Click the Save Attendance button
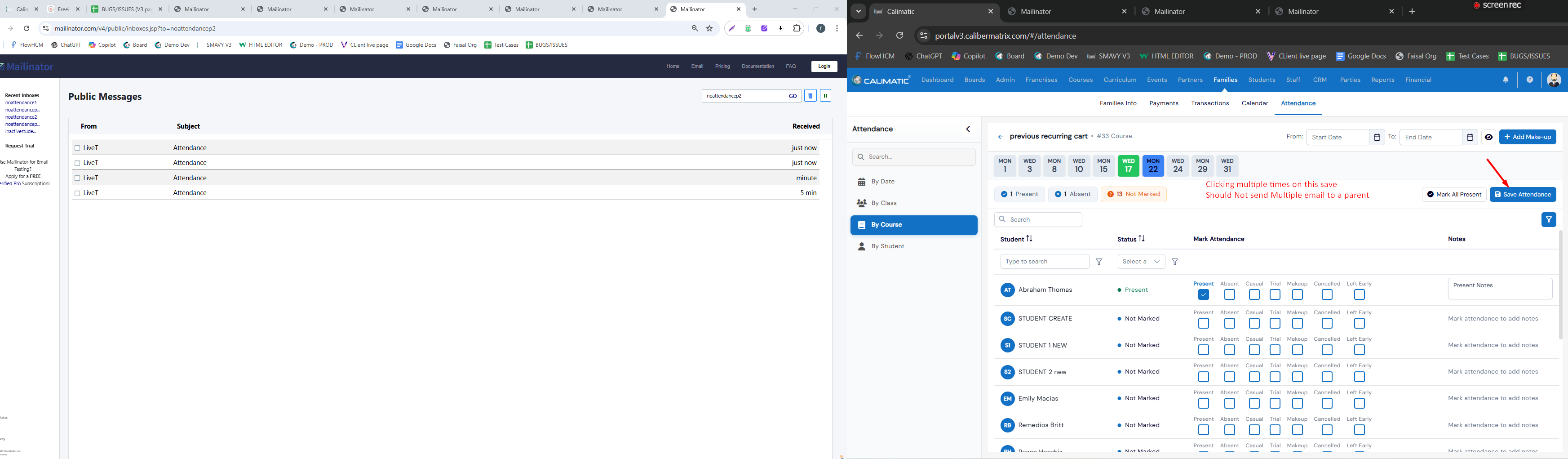The height and width of the screenshot is (459, 1568). pyautogui.click(x=1523, y=195)
